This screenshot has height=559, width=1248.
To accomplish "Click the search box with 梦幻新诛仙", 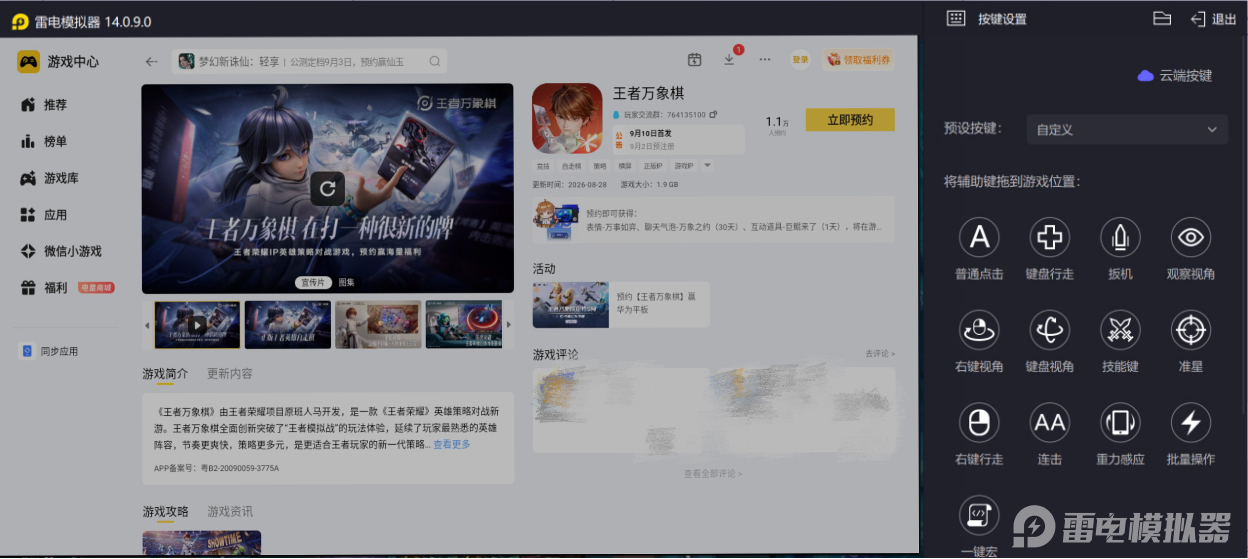I will 309,61.
